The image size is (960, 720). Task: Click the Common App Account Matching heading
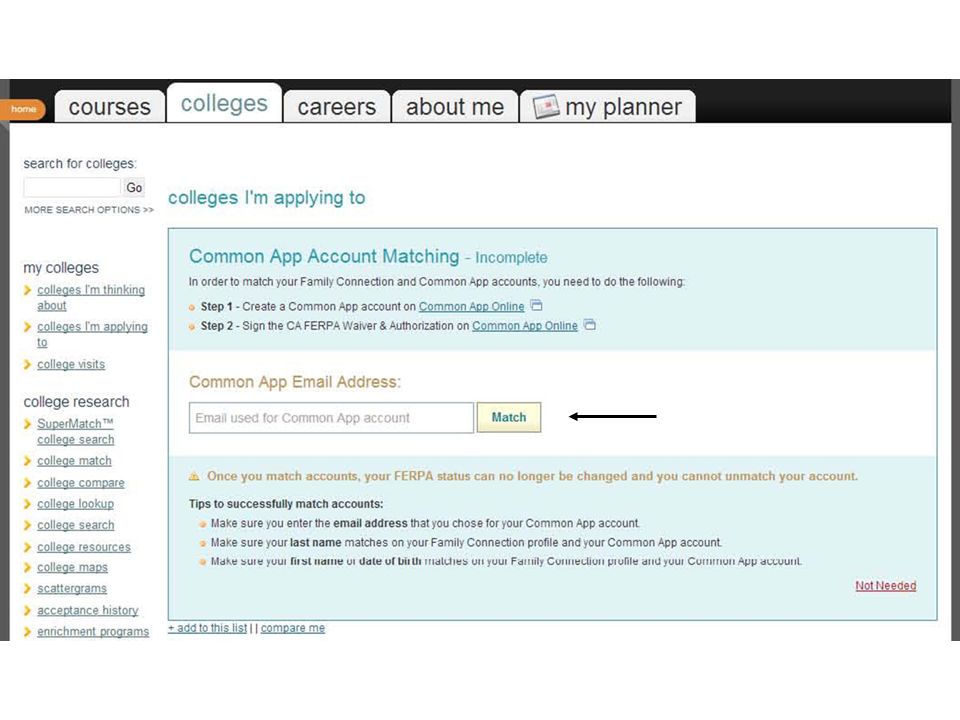[x=324, y=256]
